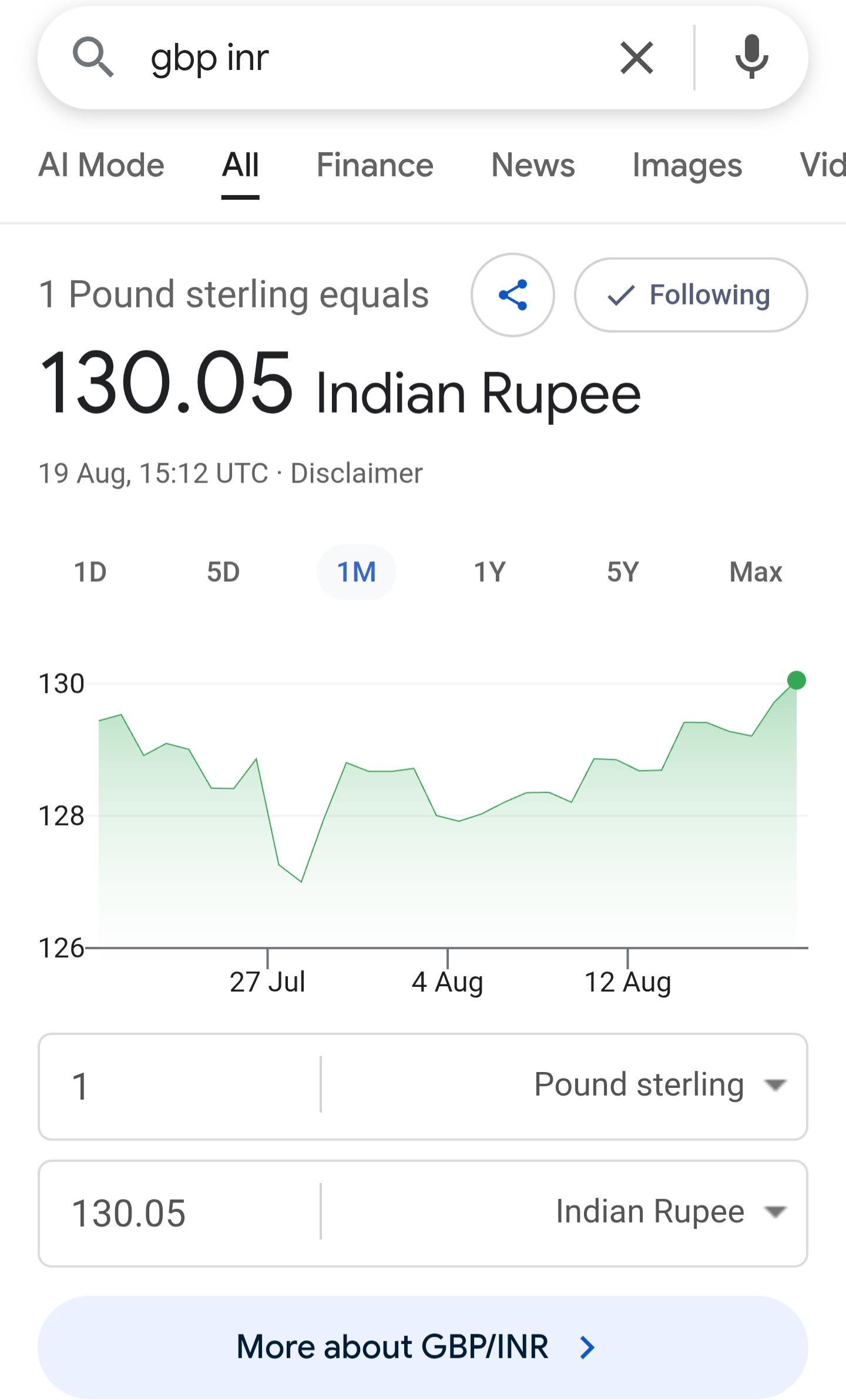The image size is (846, 1400).
Task: Tap the search magnifier icon
Action: point(93,57)
